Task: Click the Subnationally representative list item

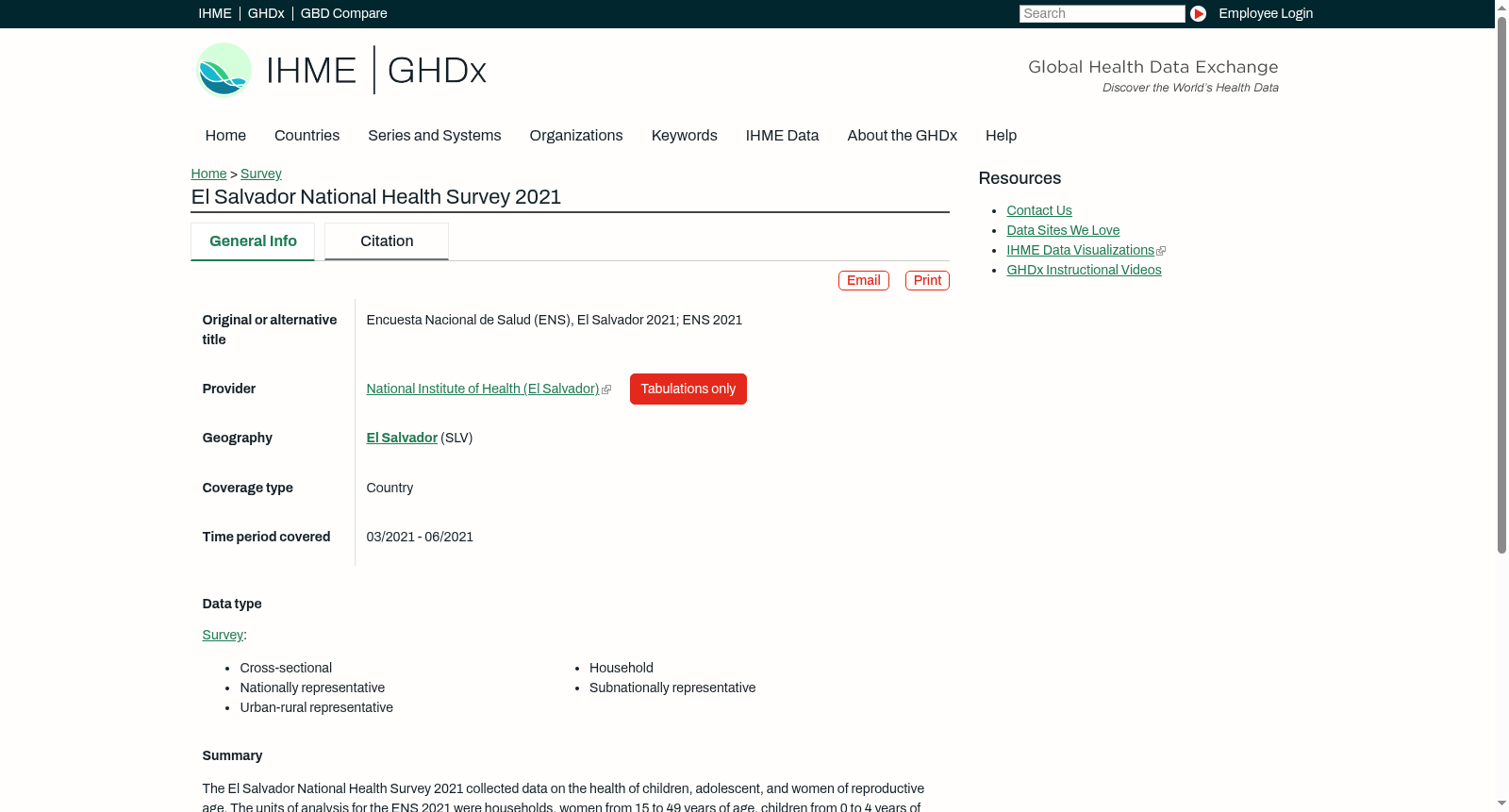Action: click(x=672, y=688)
